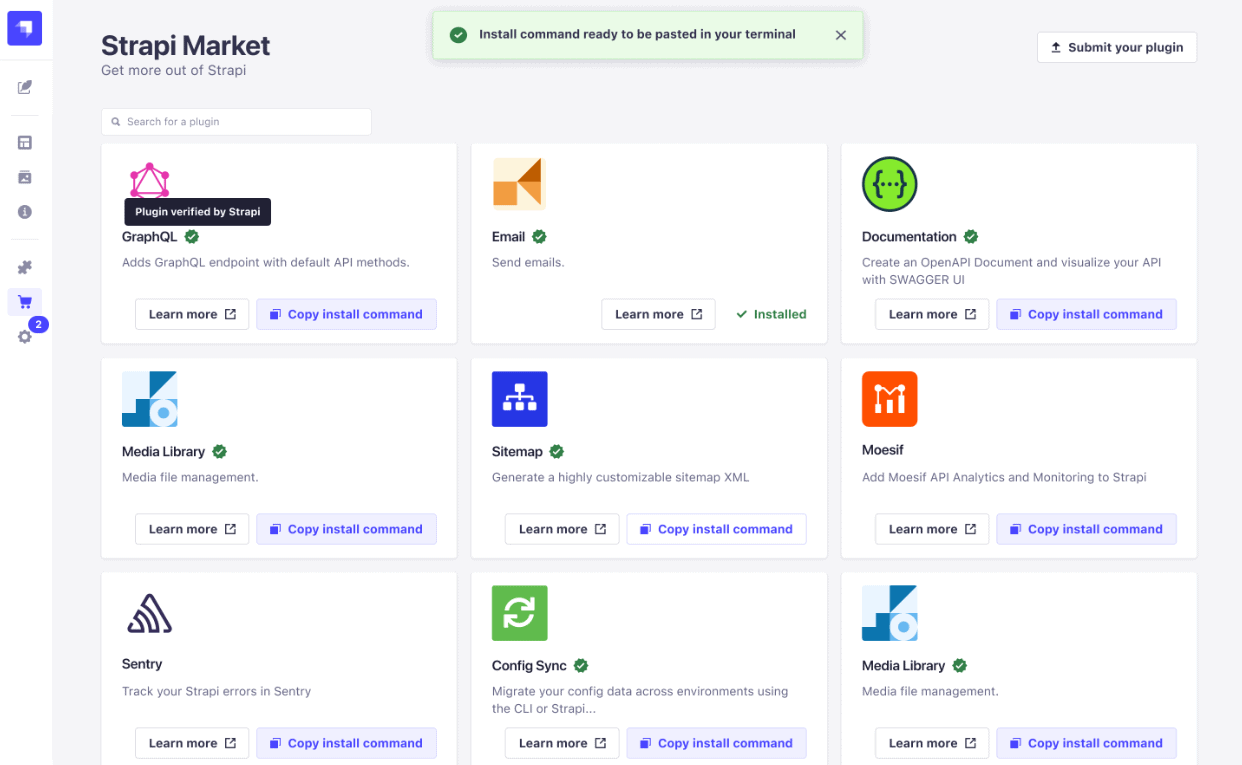
Task: Open Learn more for Sentry
Action: point(192,743)
